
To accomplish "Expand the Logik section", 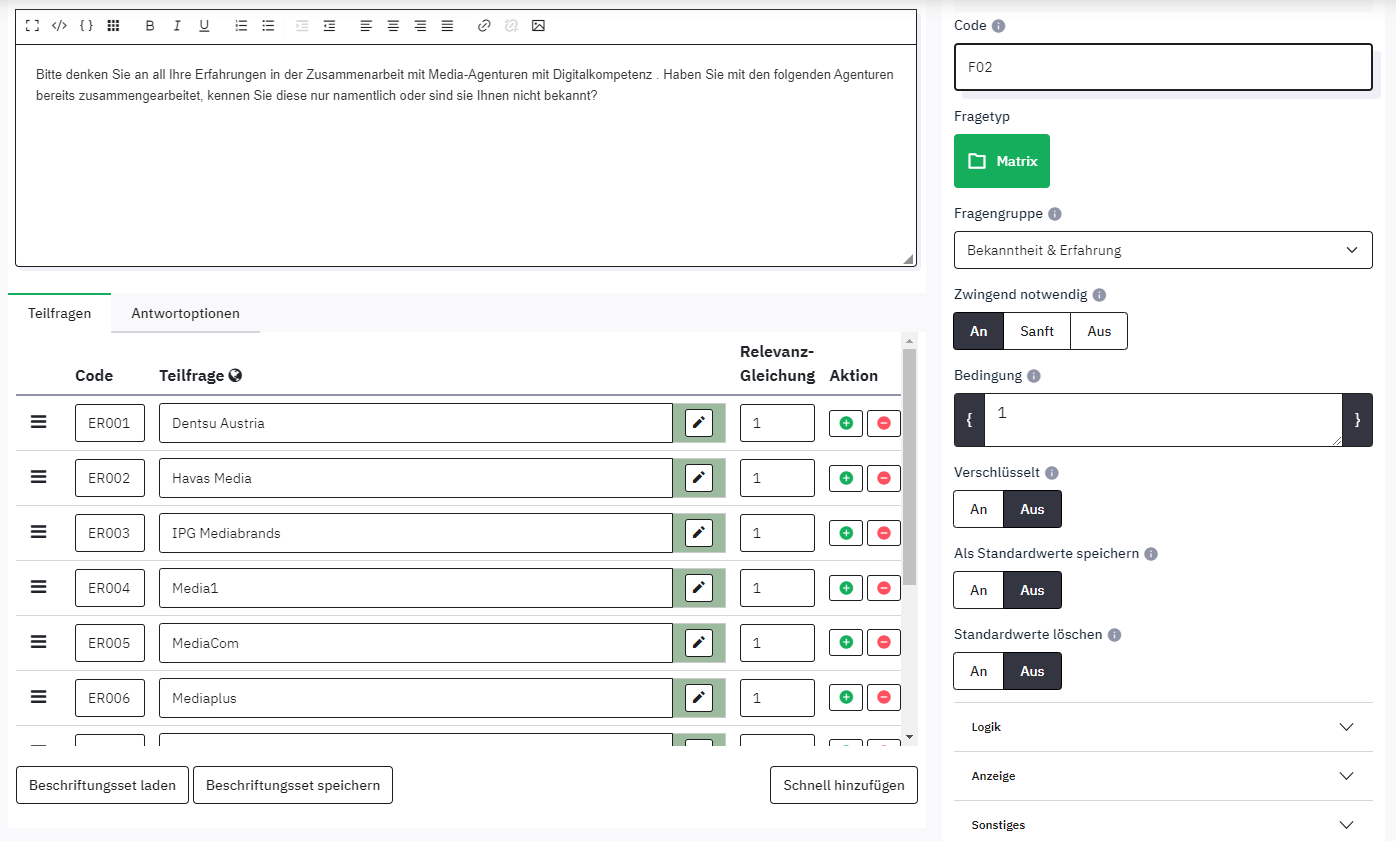I will [x=1162, y=727].
